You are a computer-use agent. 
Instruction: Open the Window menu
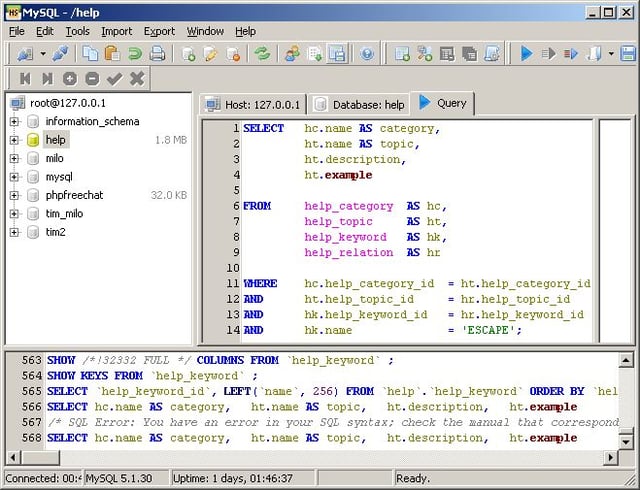pos(205,31)
